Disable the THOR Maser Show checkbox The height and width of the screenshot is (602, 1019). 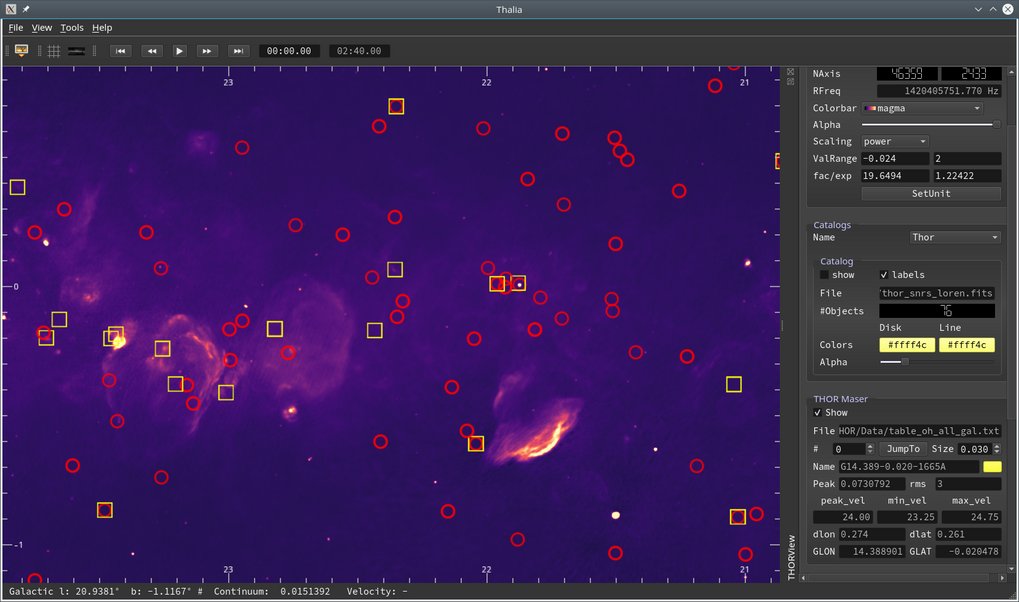[x=818, y=412]
